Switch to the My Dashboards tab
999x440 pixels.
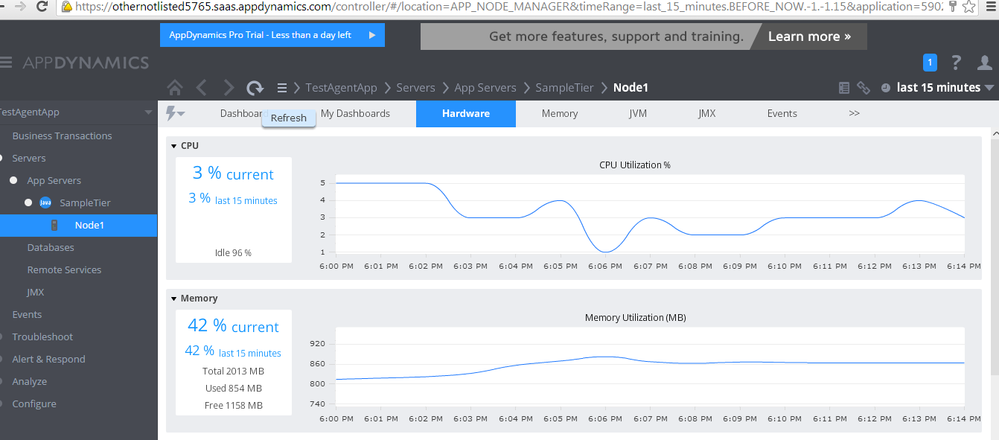point(355,113)
